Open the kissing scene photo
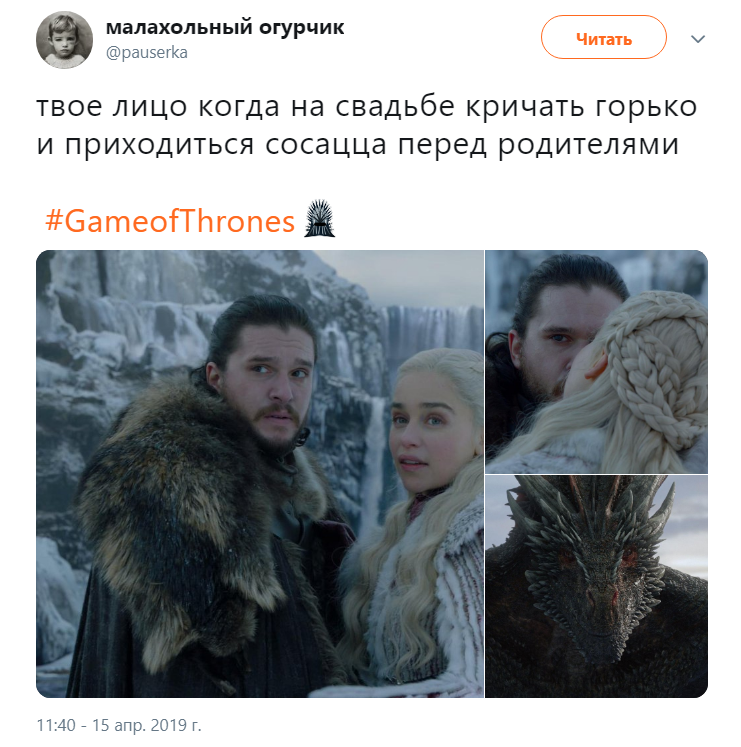Image resolution: width=741 pixels, height=747 pixels. 596,362
